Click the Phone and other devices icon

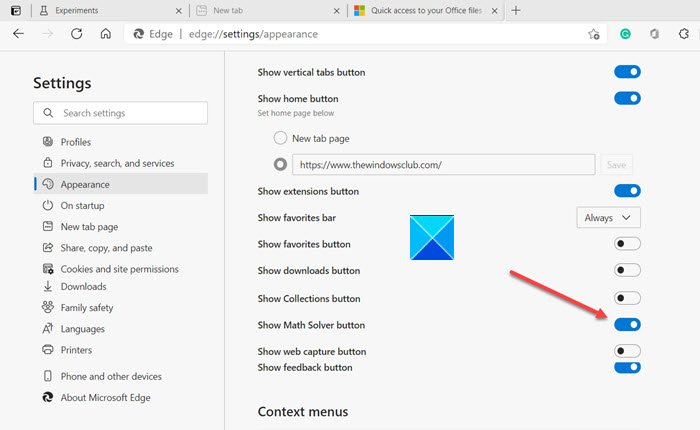coord(48,376)
